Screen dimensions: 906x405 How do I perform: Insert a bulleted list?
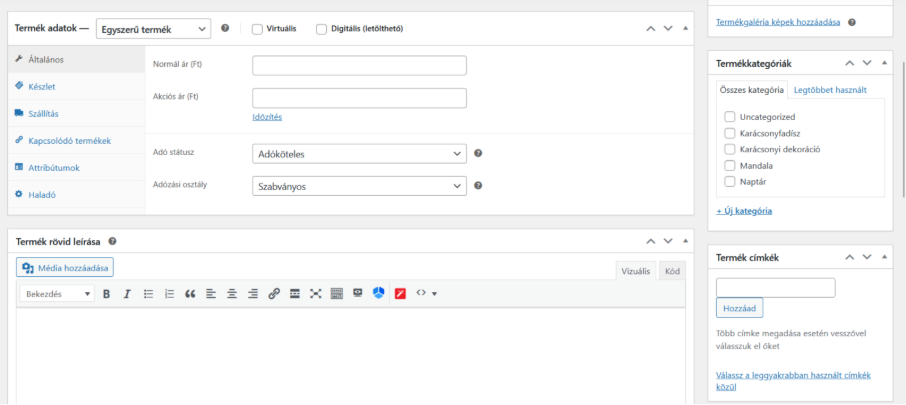coord(148,294)
